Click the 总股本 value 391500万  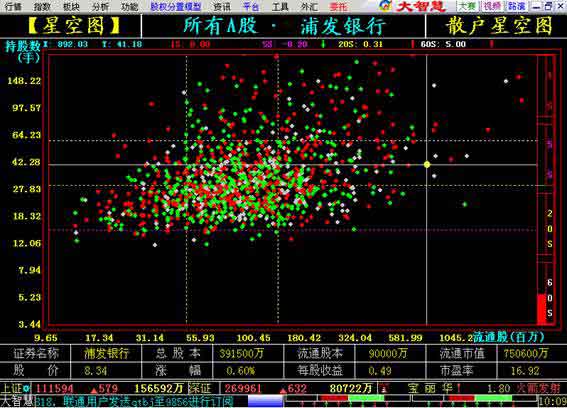click(x=242, y=353)
